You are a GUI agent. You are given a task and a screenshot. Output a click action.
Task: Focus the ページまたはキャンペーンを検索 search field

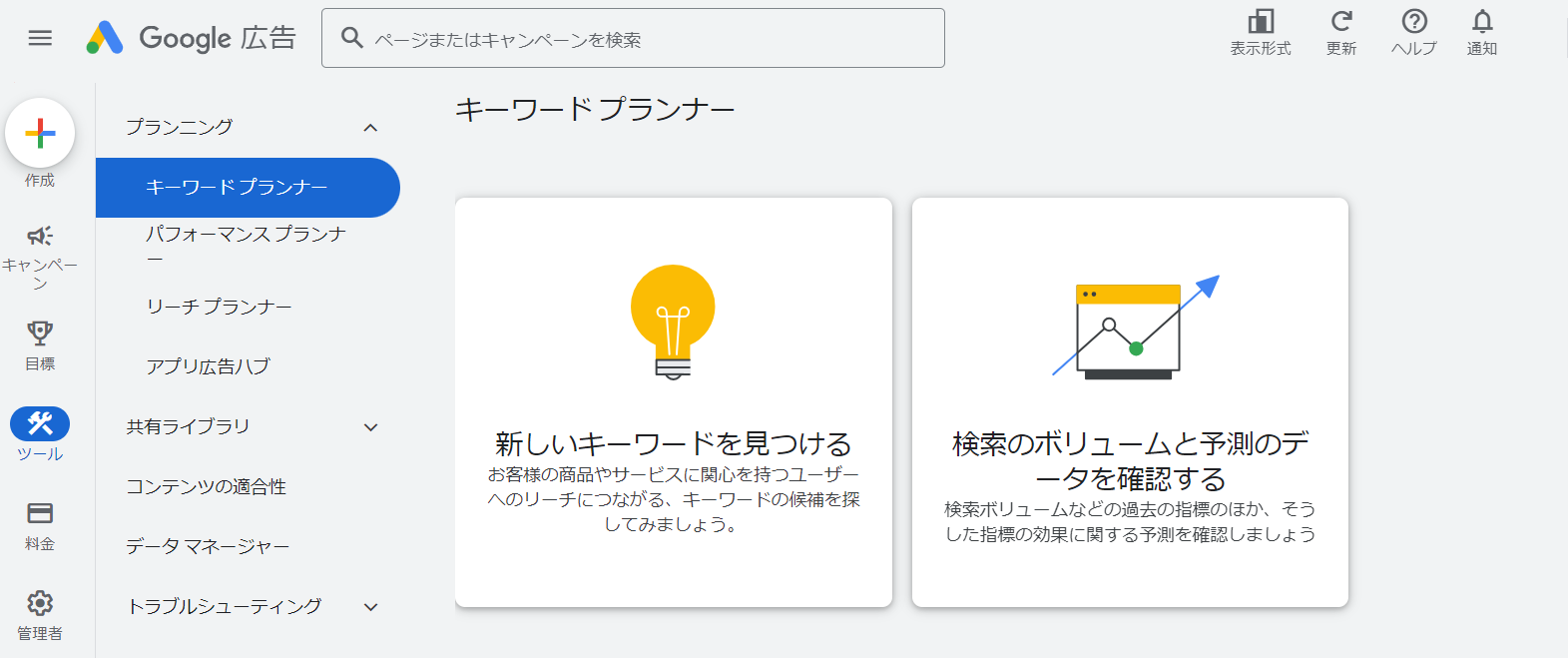tap(633, 38)
